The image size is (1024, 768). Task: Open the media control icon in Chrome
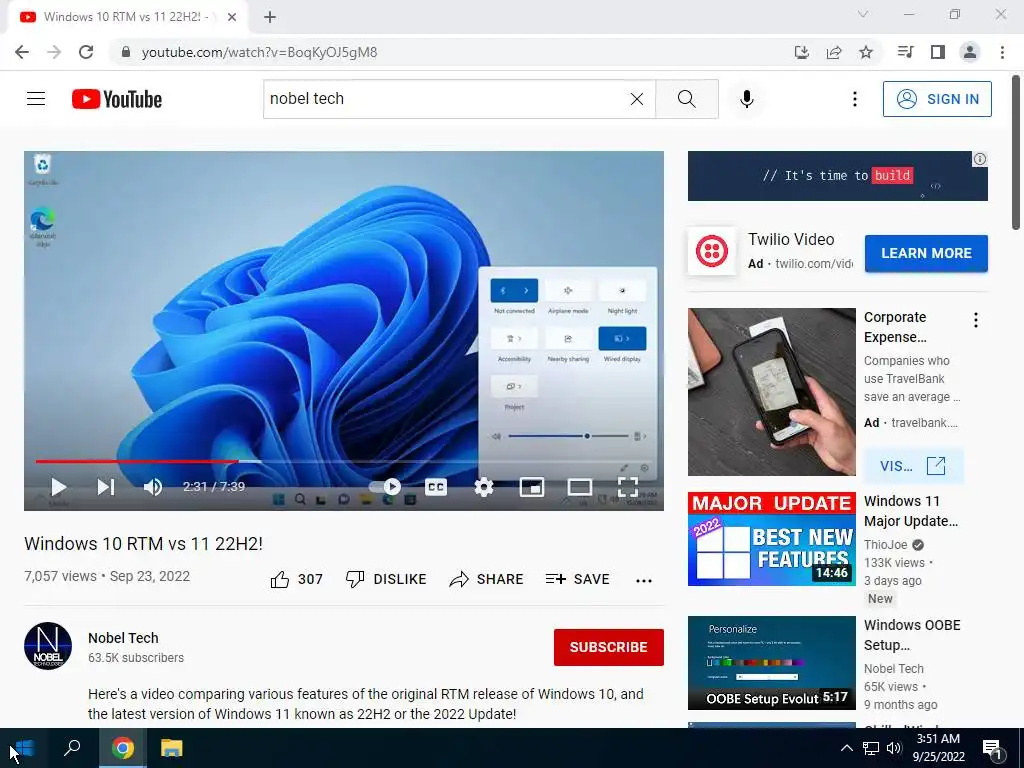click(x=905, y=52)
